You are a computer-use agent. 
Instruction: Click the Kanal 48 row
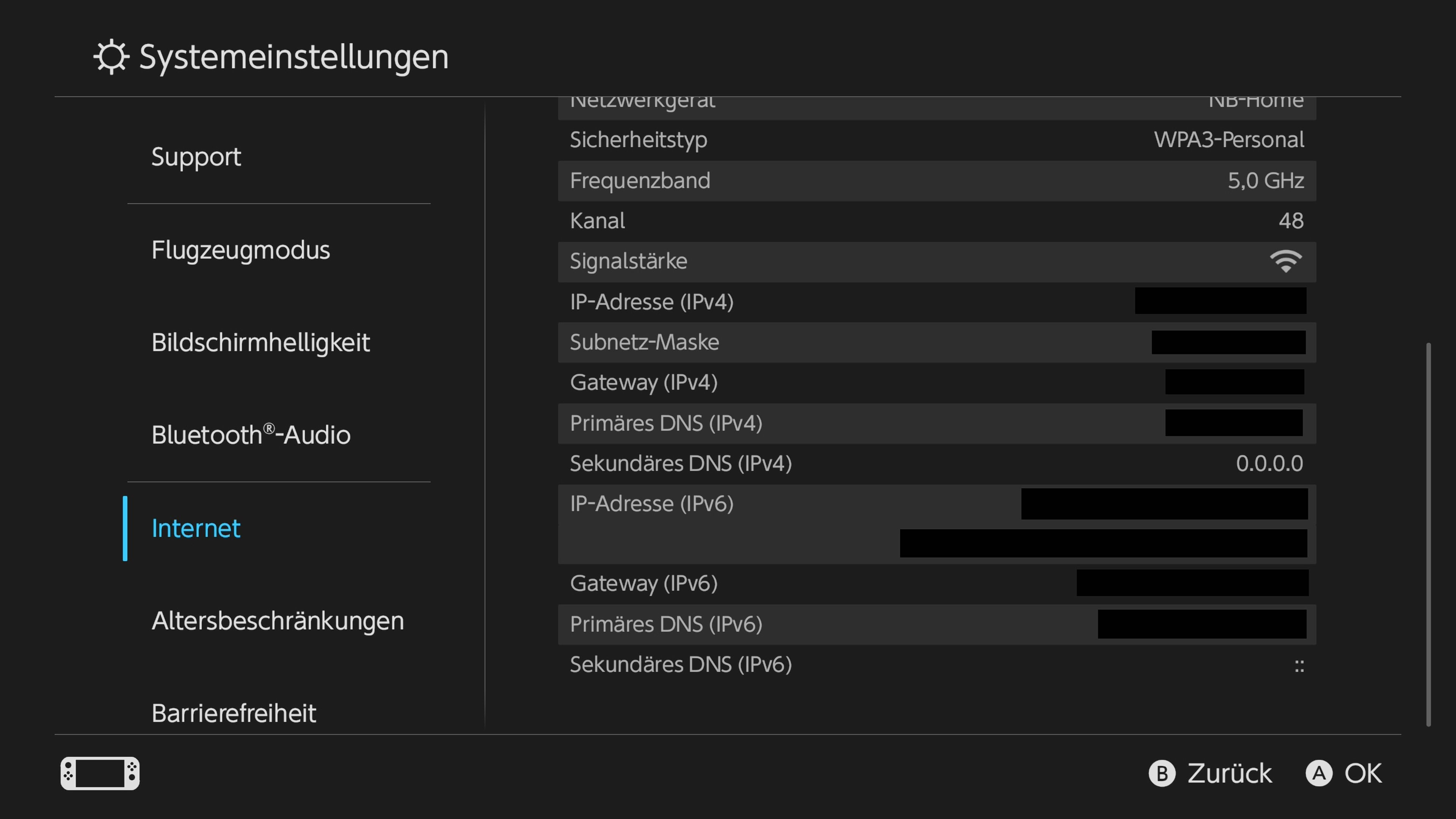(937, 221)
